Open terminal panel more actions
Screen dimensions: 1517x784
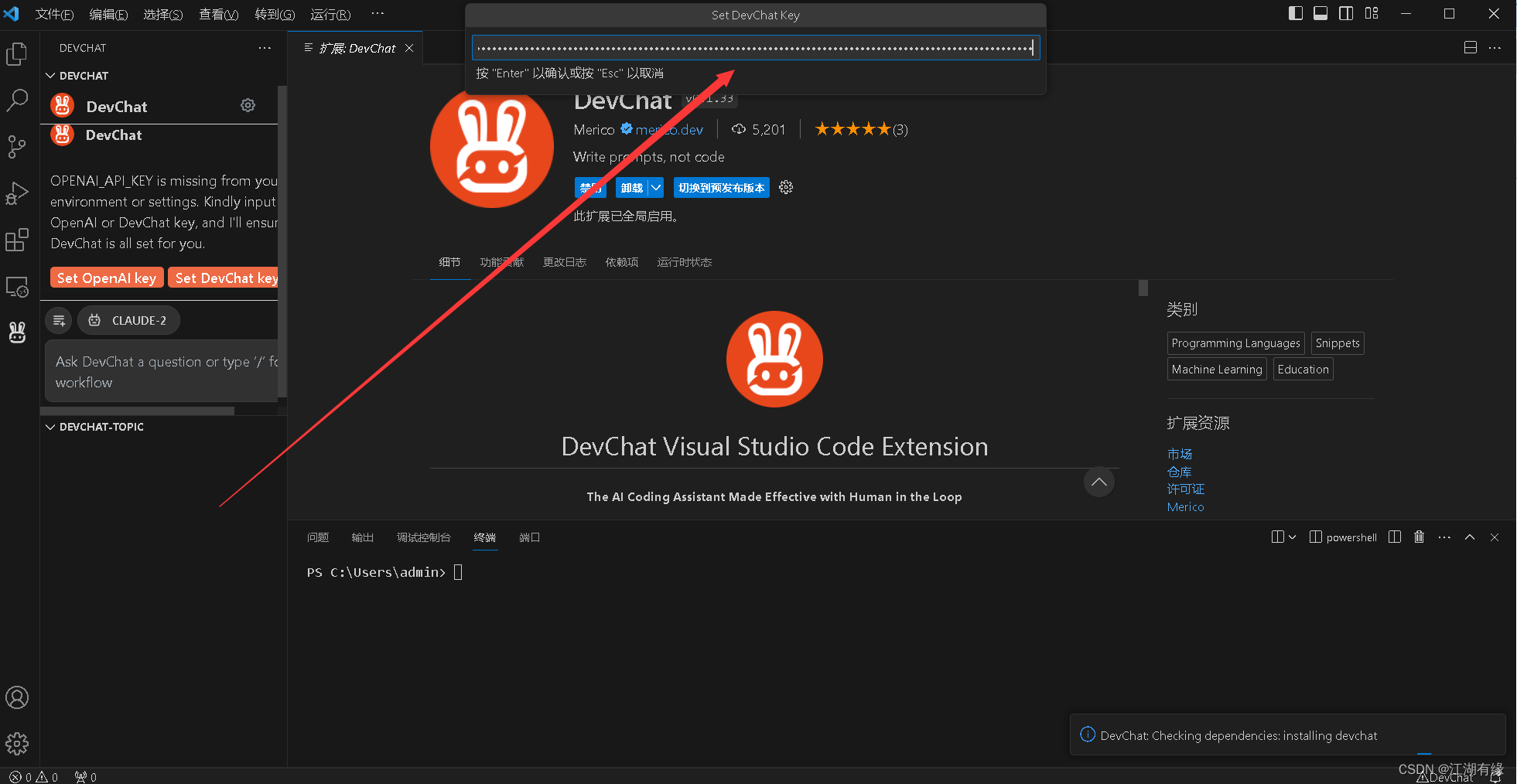tap(1444, 537)
